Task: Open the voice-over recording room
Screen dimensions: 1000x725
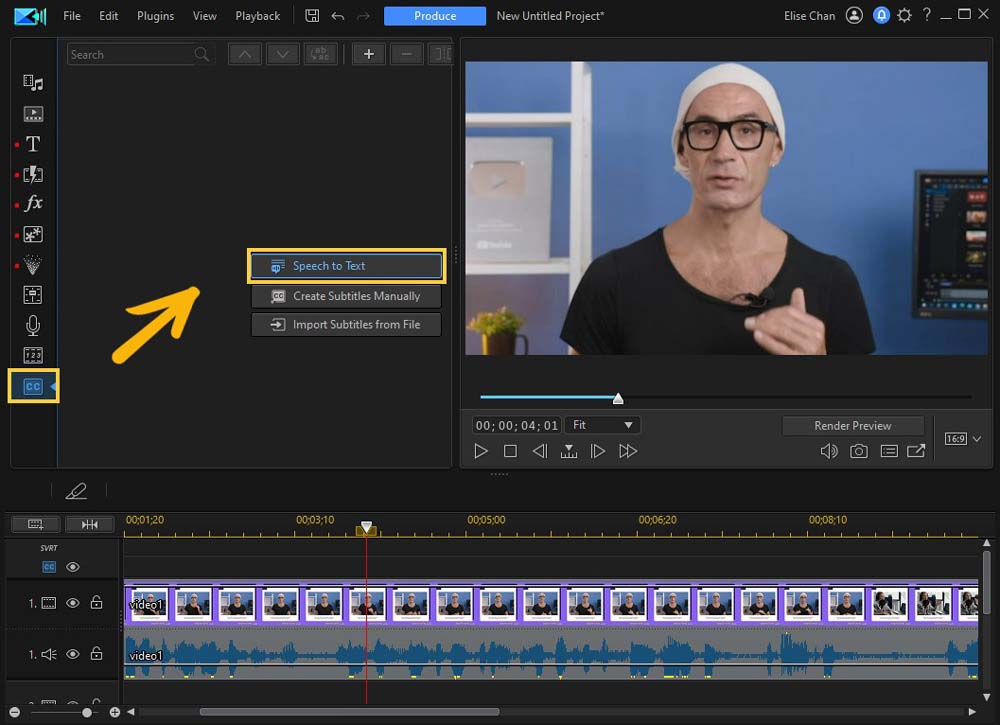Action: tap(33, 324)
